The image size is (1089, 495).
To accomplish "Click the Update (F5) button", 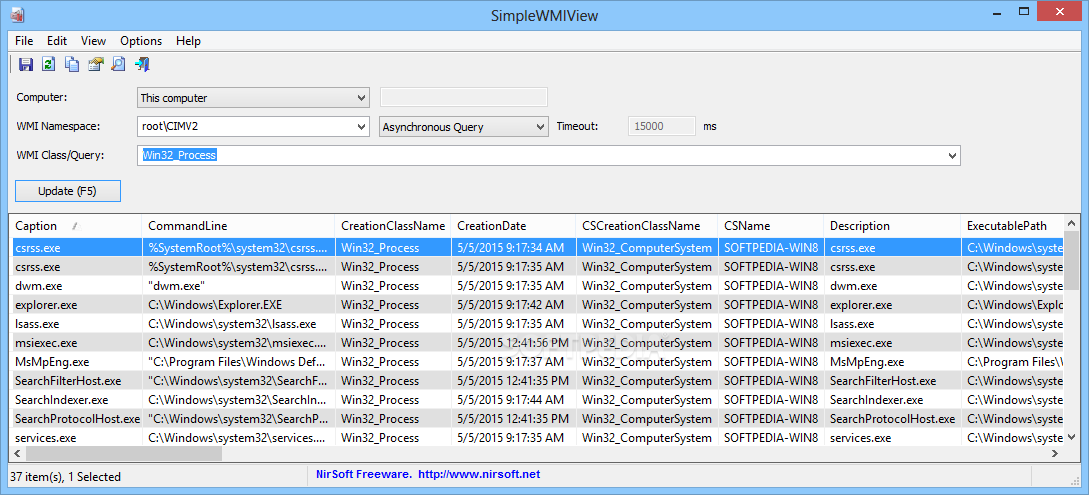I will tap(68, 191).
